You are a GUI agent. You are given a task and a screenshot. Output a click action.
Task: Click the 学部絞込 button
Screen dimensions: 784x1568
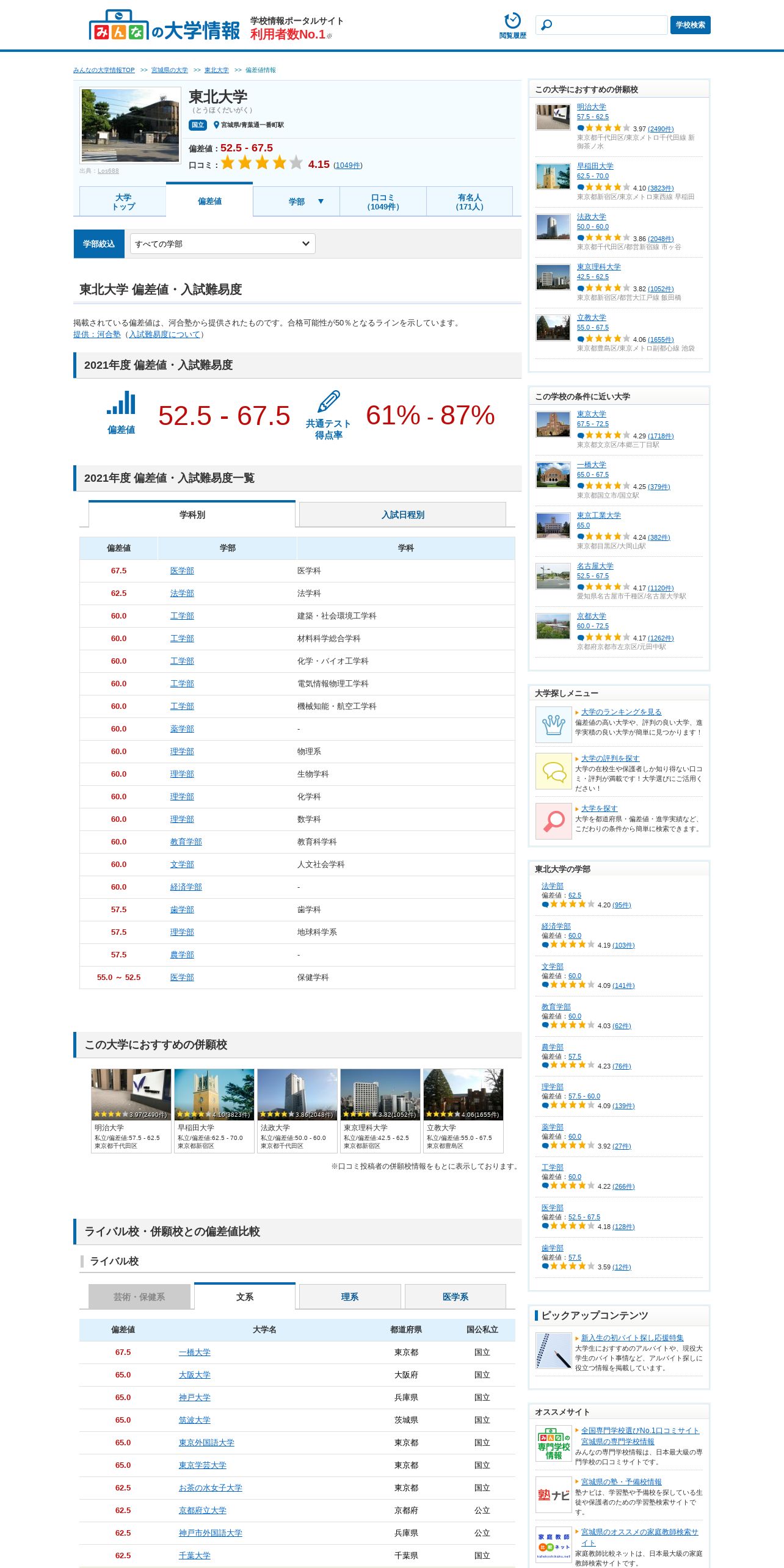(99, 244)
